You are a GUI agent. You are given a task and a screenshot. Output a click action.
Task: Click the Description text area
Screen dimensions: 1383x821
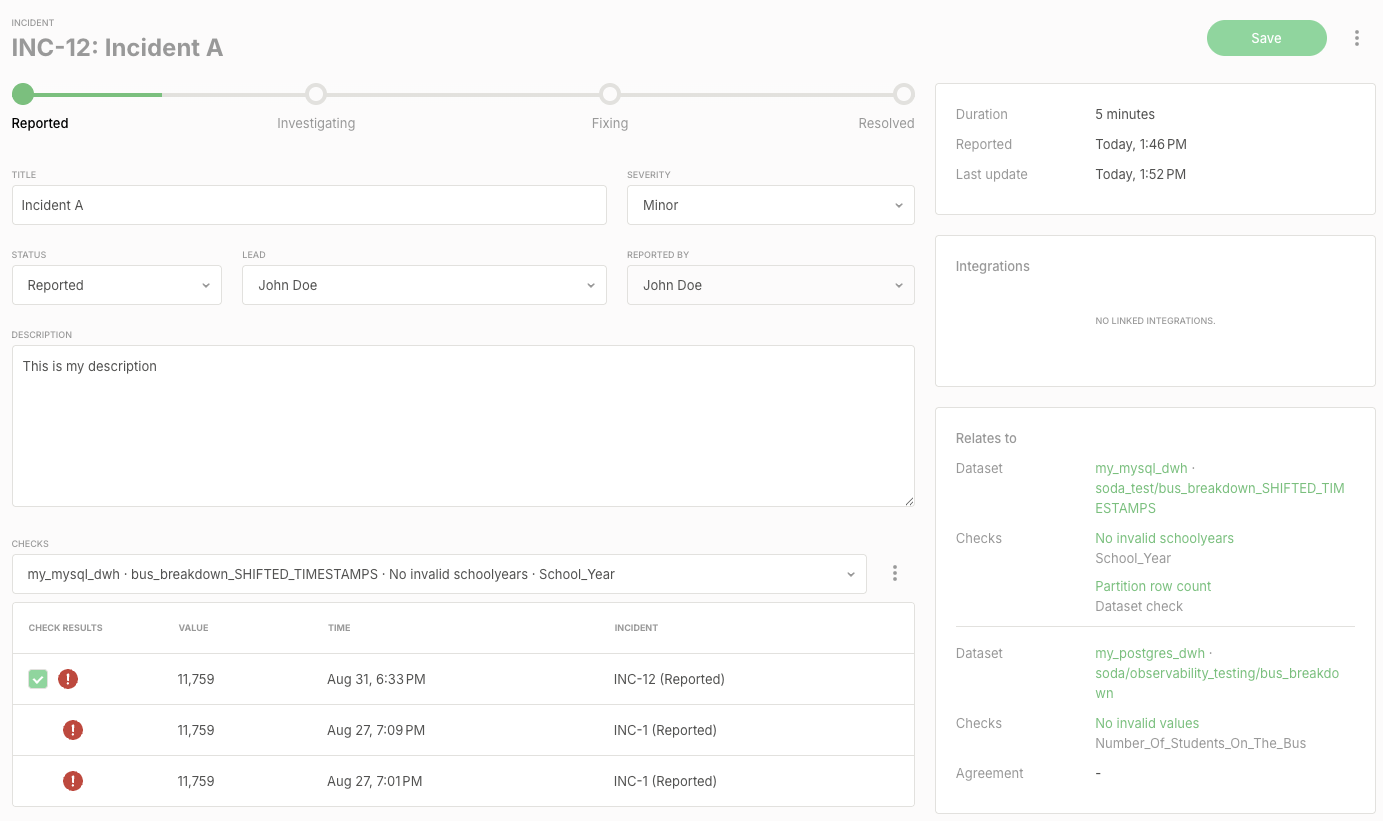463,426
